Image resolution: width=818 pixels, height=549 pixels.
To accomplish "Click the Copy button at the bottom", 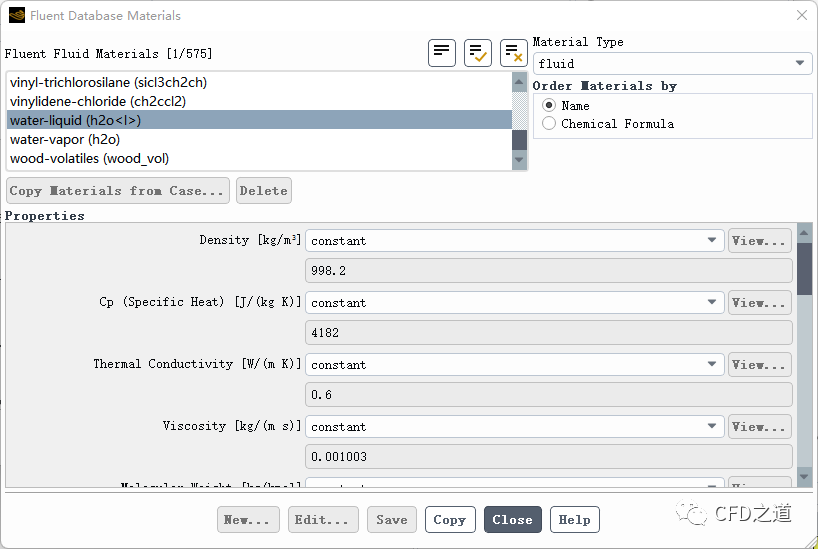I will 450,520.
